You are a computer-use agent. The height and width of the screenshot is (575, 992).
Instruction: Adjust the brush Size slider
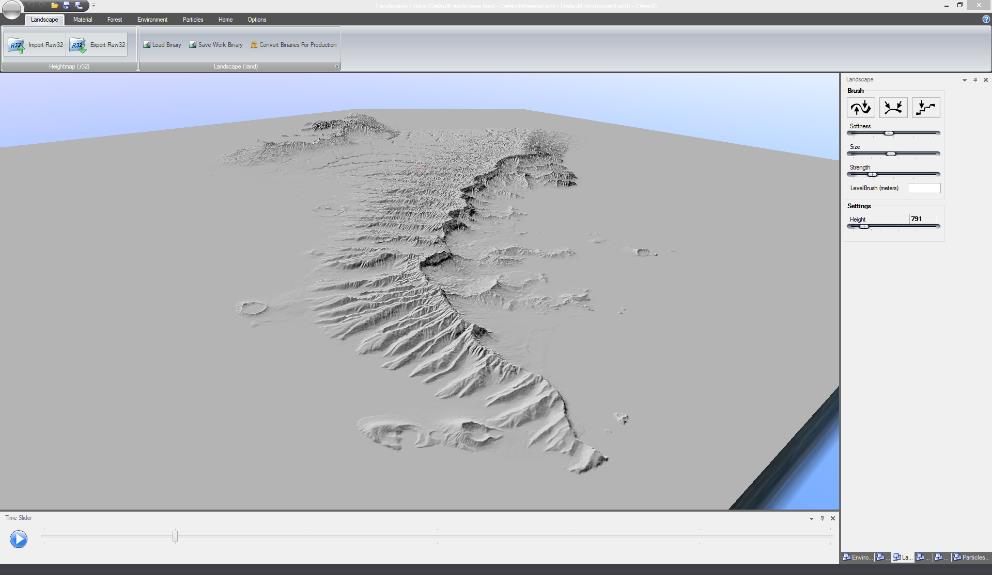[893, 154]
